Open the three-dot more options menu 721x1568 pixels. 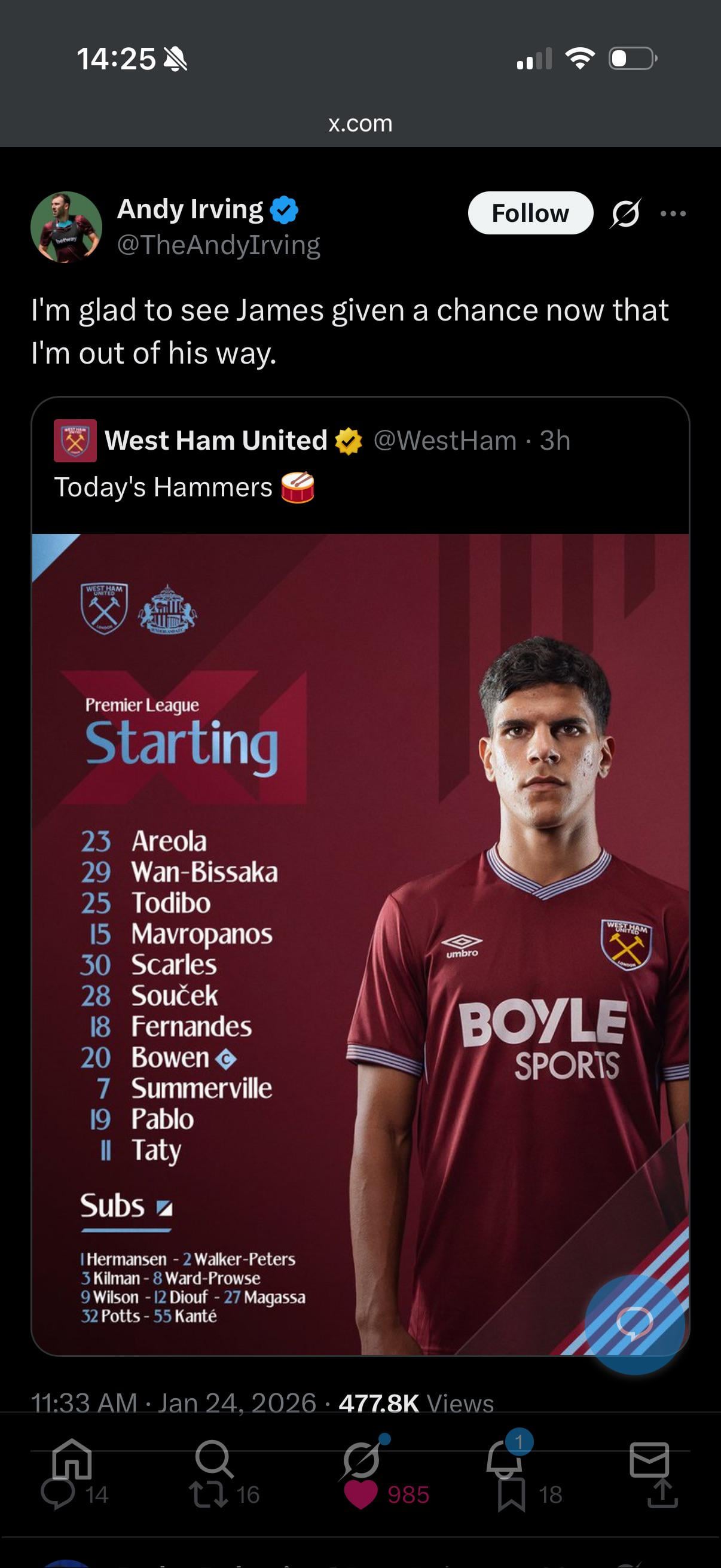click(673, 213)
